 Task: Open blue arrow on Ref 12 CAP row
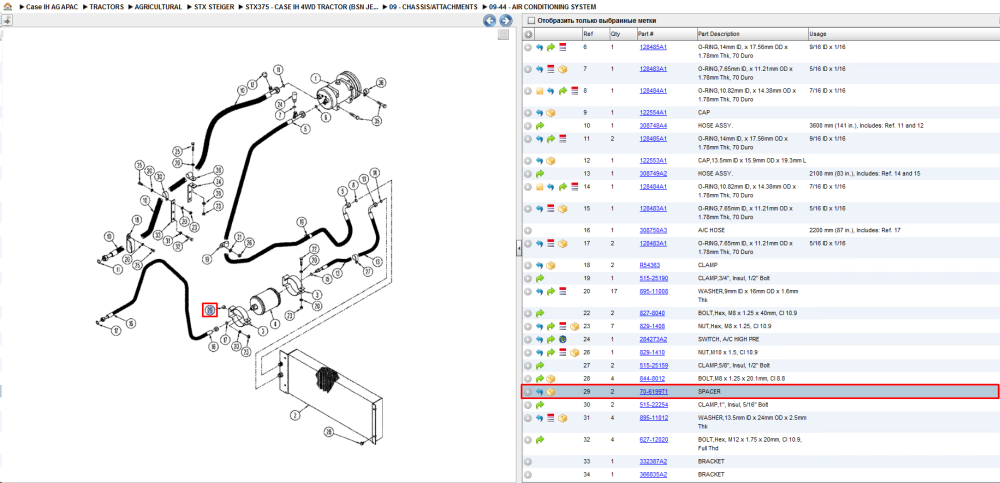540,160
